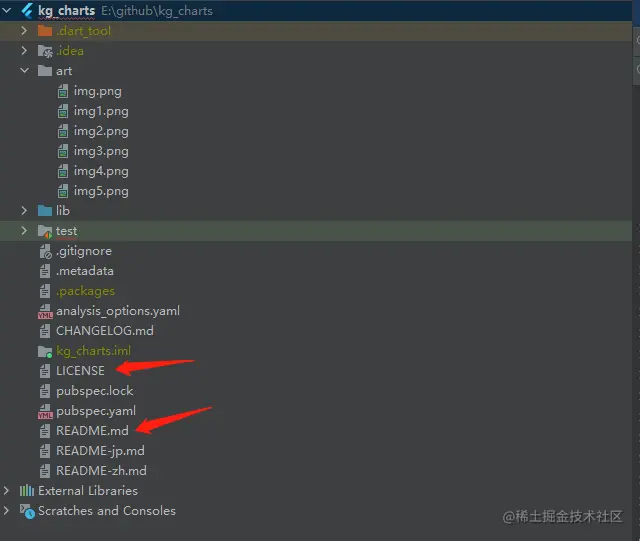Select External Libraries label
Image resolution: width=640 pixels, height=541 pixels.
tap(88, 490)
